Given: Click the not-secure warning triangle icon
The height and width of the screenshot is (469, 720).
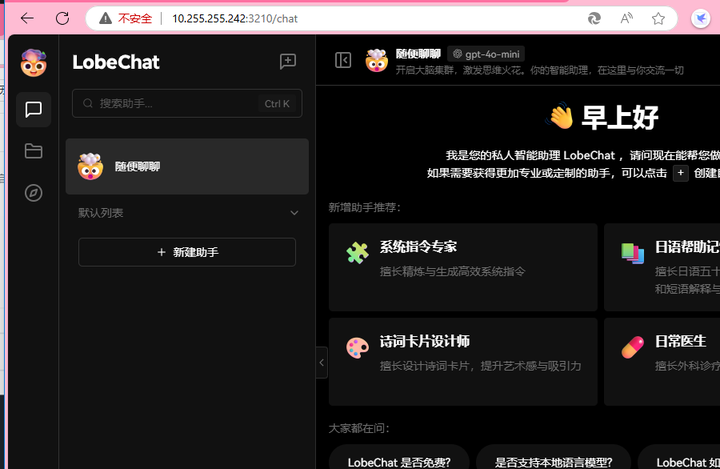Looking at the screenshot, I should pos(105,18).
